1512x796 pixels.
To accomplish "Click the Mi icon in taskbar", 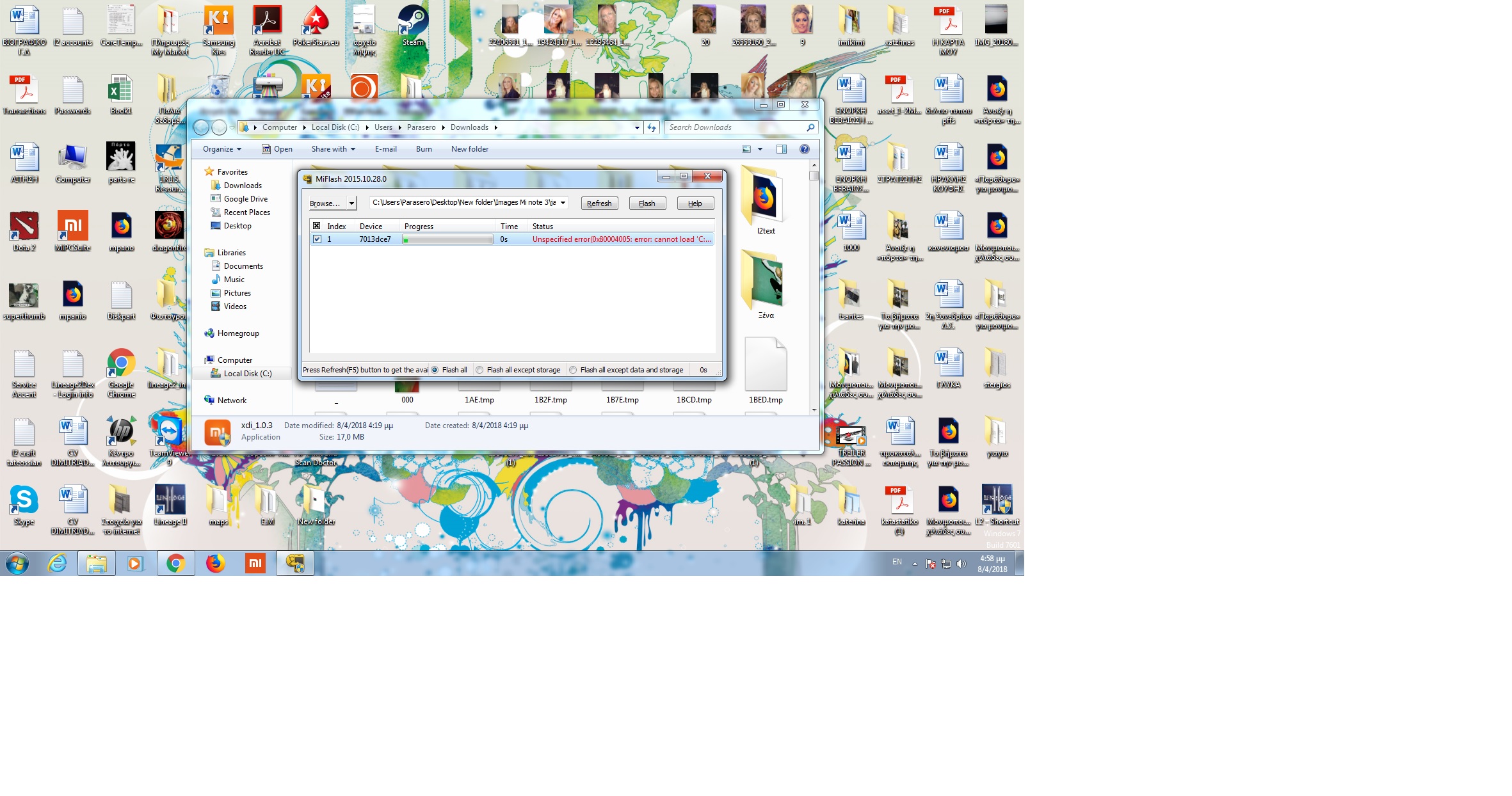I will point(255,563).
